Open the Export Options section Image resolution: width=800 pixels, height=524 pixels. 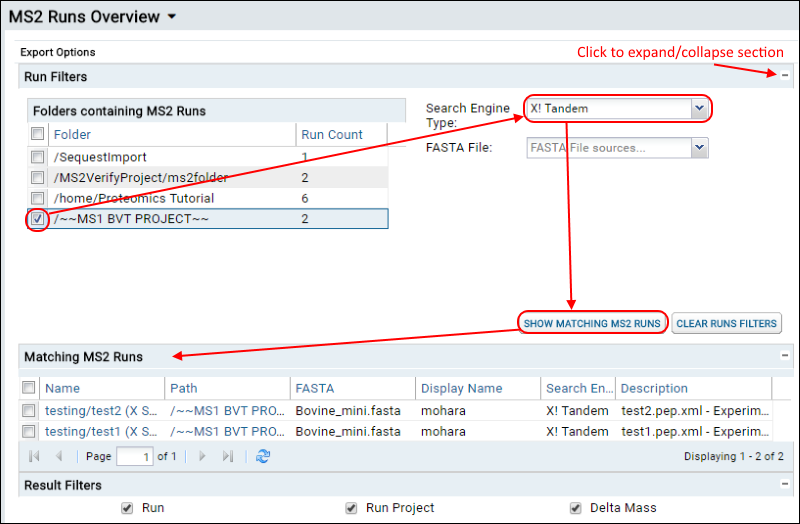58,52
